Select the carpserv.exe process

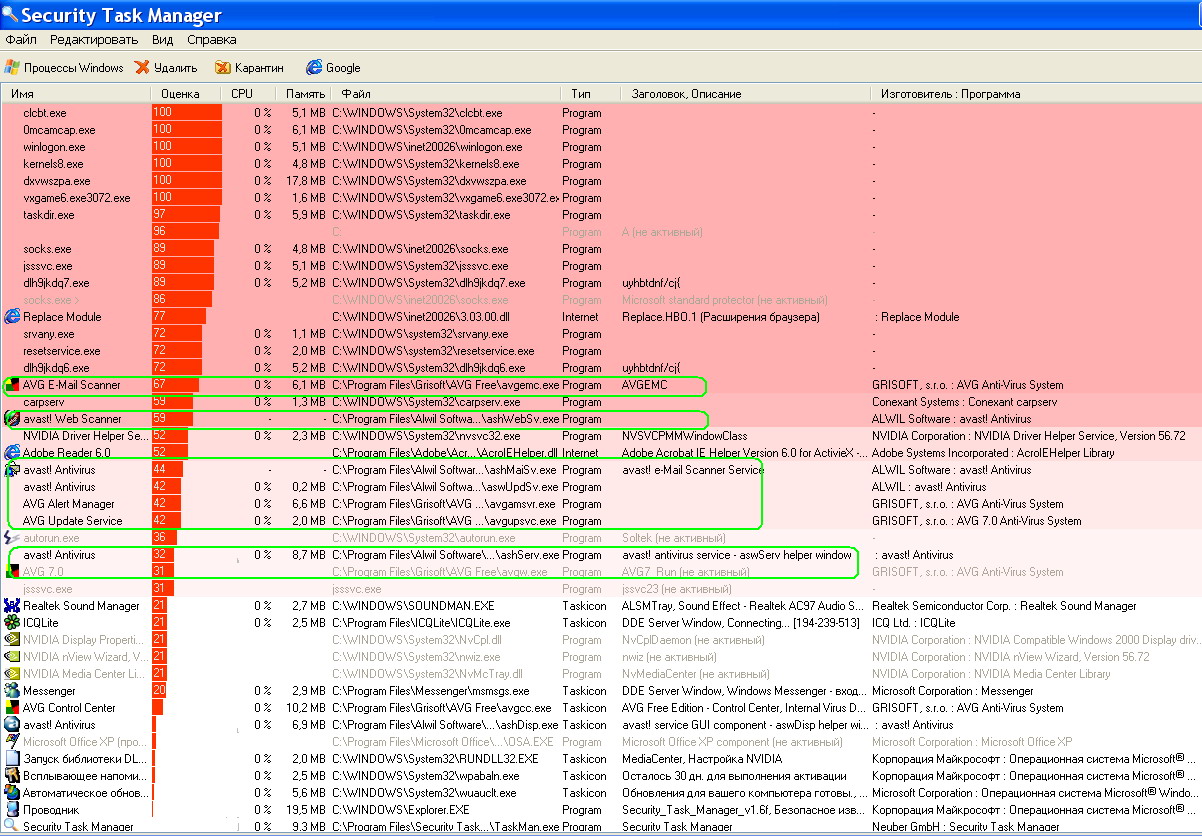pyautogui.click(x=601, y=402)
